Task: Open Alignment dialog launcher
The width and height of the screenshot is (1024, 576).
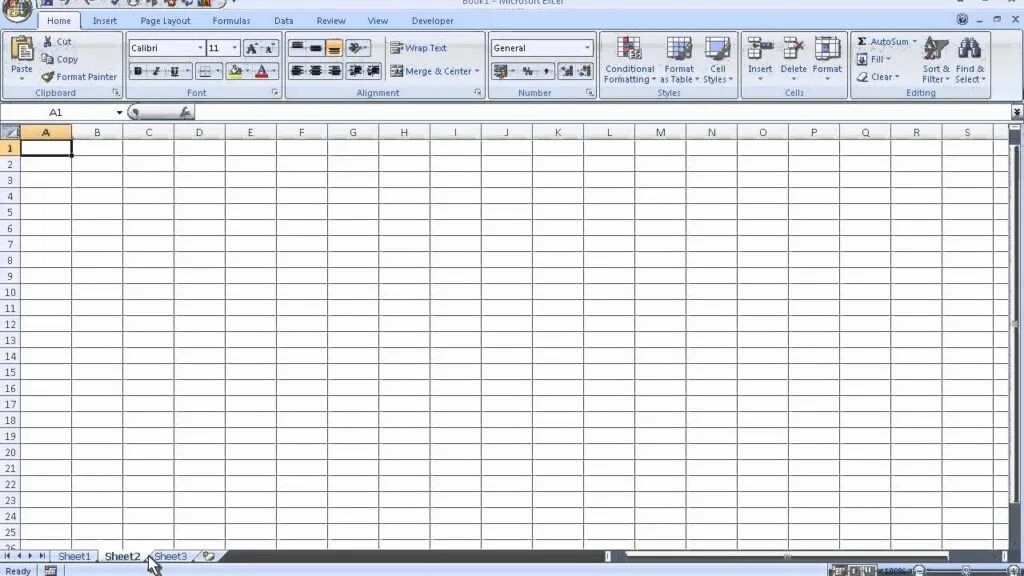Action: [477, 93]
